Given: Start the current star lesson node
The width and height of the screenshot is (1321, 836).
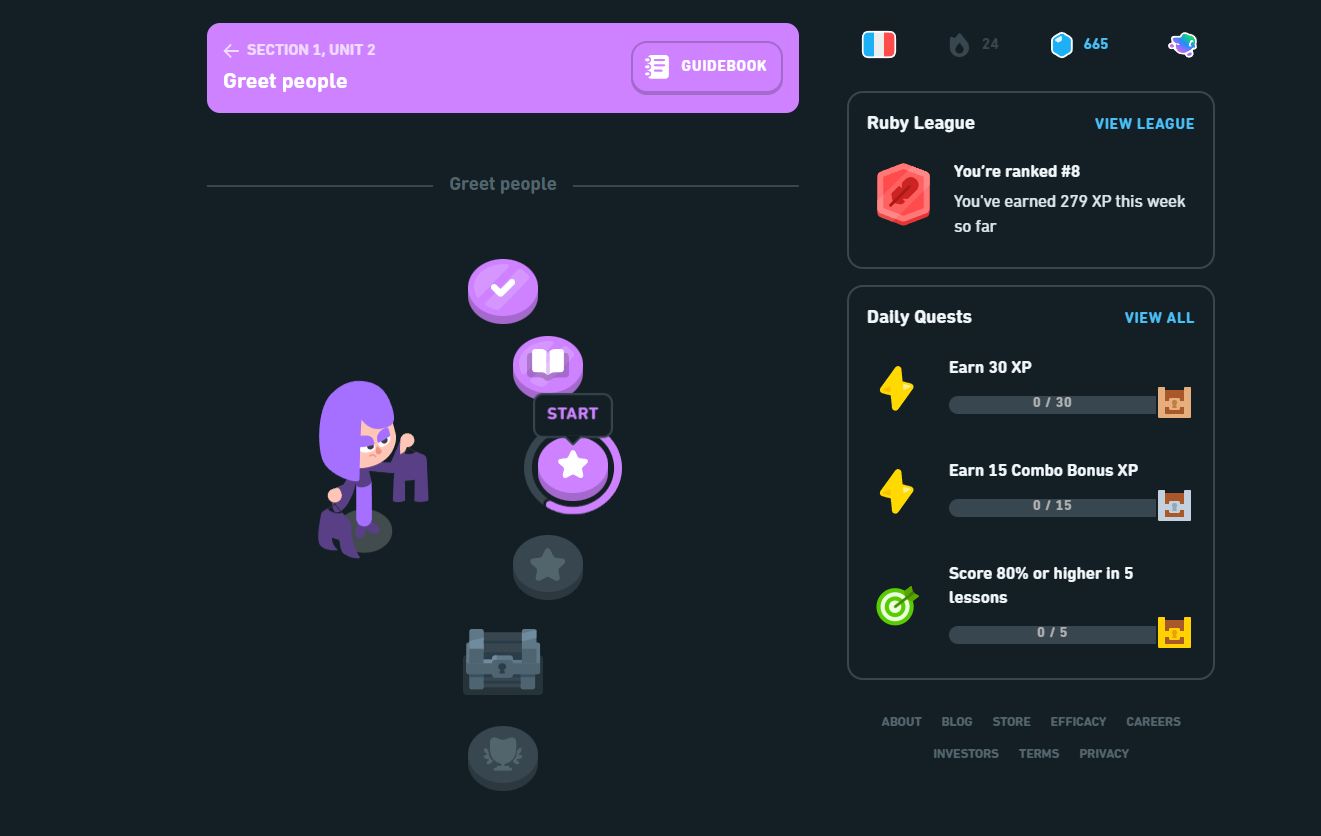Looking at the screenshot, I should coord(573,466).
